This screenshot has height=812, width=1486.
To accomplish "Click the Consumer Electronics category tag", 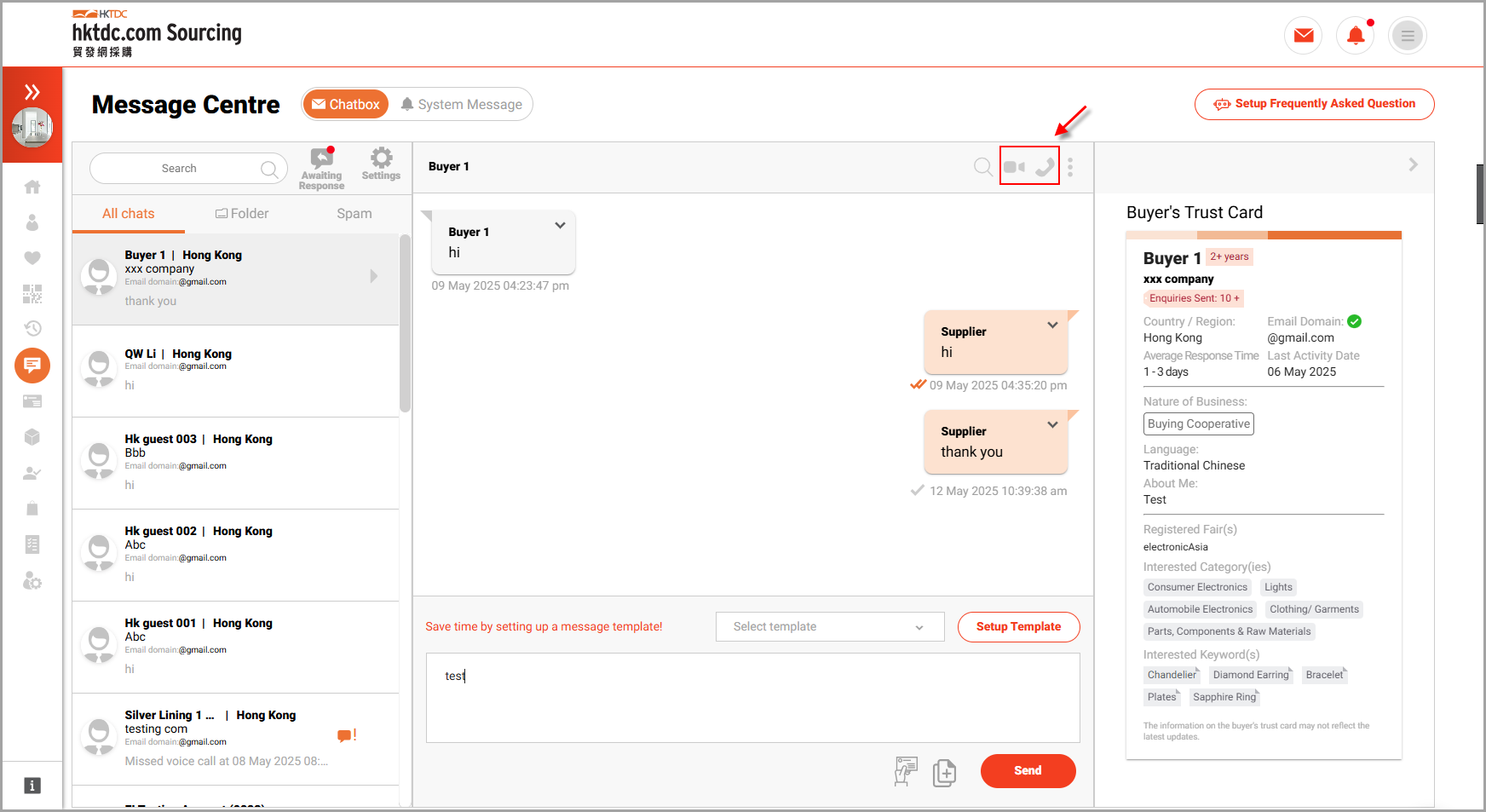I will click(x=1197, y=587).
